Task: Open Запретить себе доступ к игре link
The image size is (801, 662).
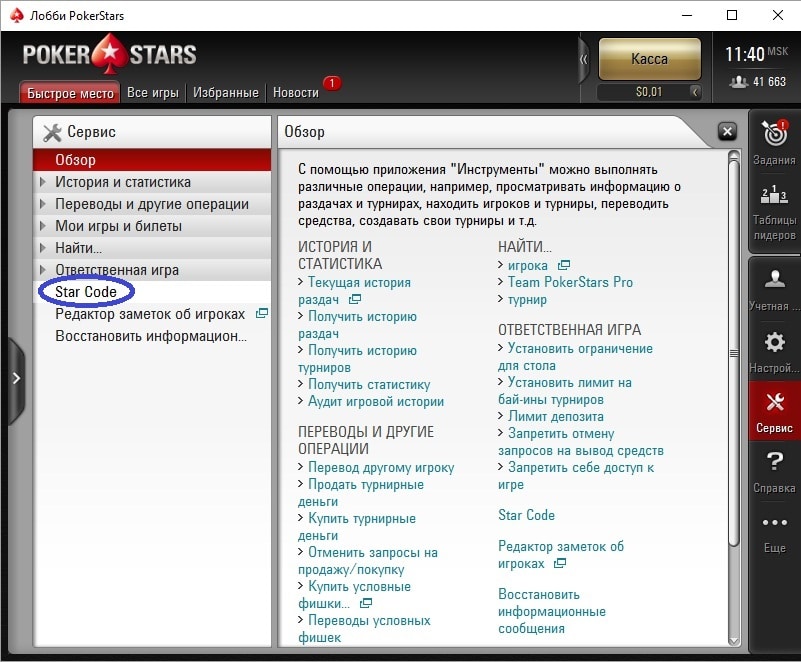Action: 576,476
